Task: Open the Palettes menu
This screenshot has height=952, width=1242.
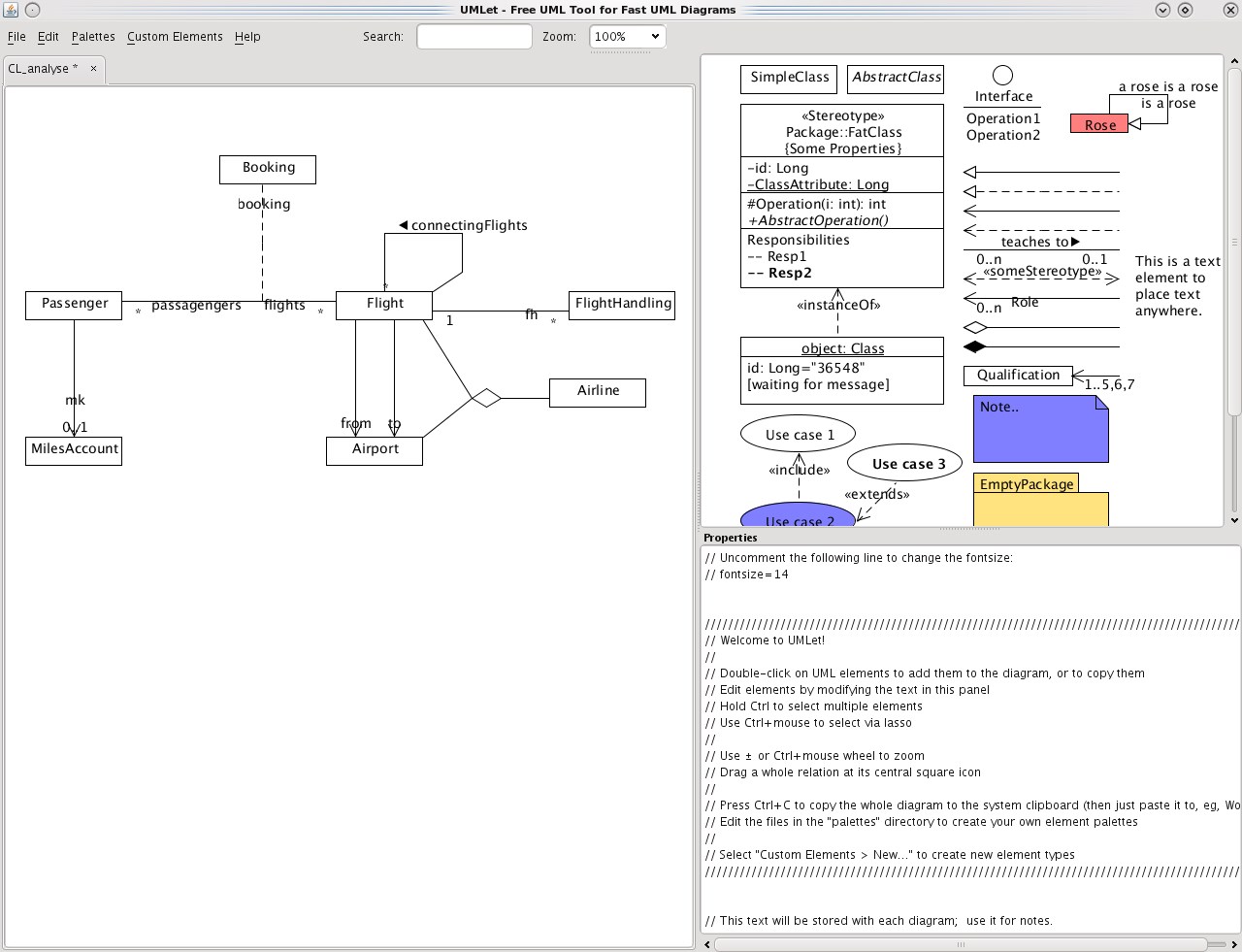Action: point(93,37)
